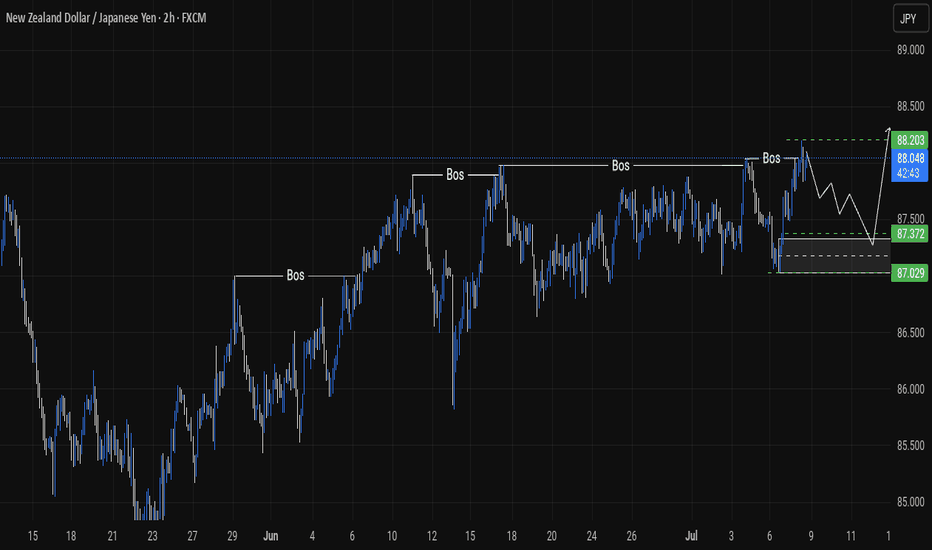
Task: Click the 88.500 price axis label
Action: (911, 106)
